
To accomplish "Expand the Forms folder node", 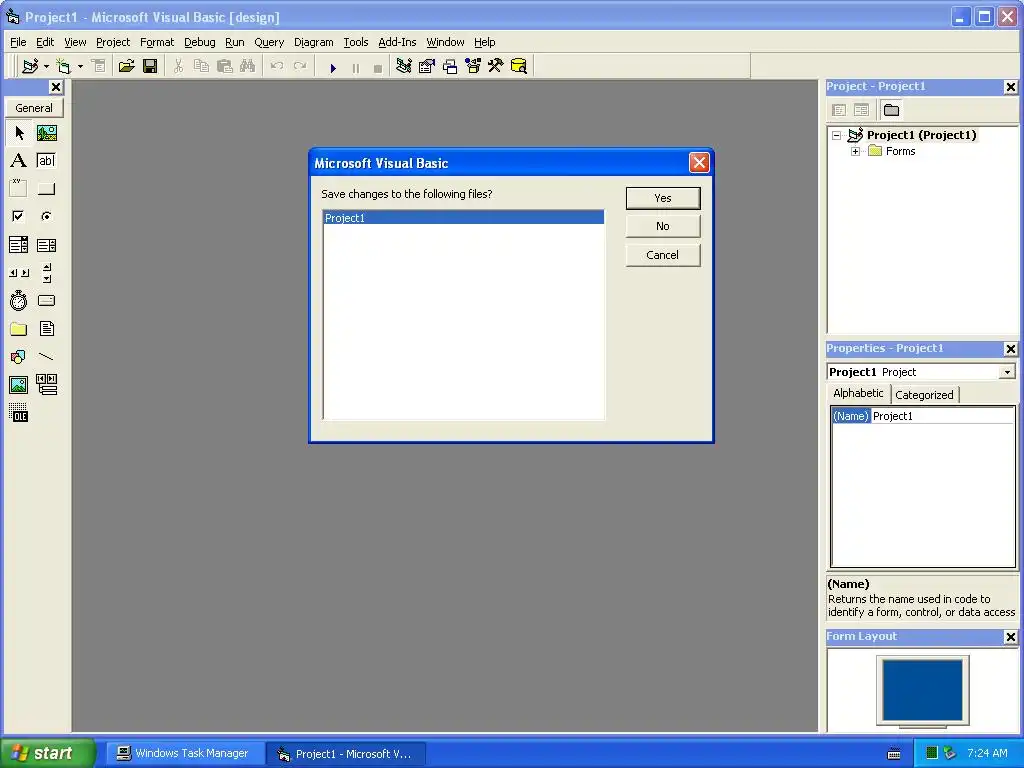I will pyautogui.click(x=856, y=152).
